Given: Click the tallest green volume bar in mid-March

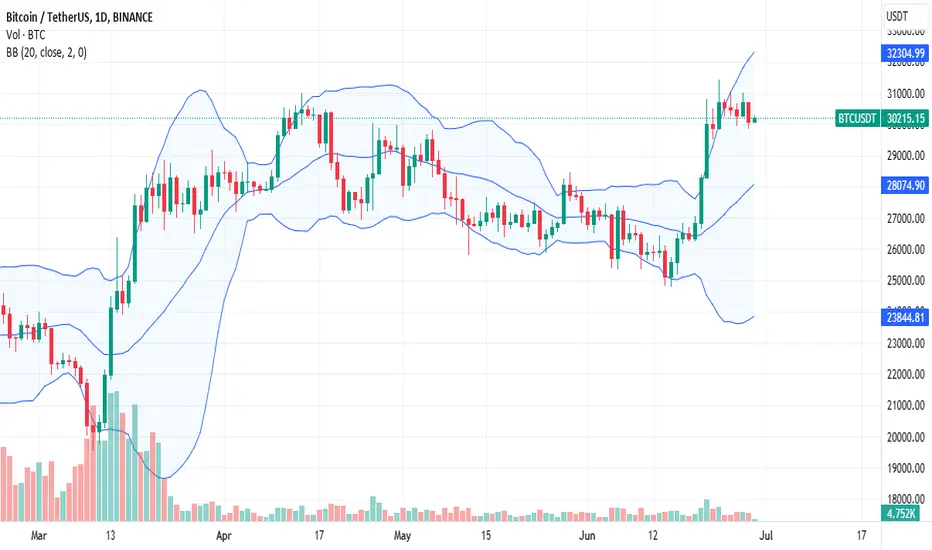Looking at the screenshot, I should (116, 456).
